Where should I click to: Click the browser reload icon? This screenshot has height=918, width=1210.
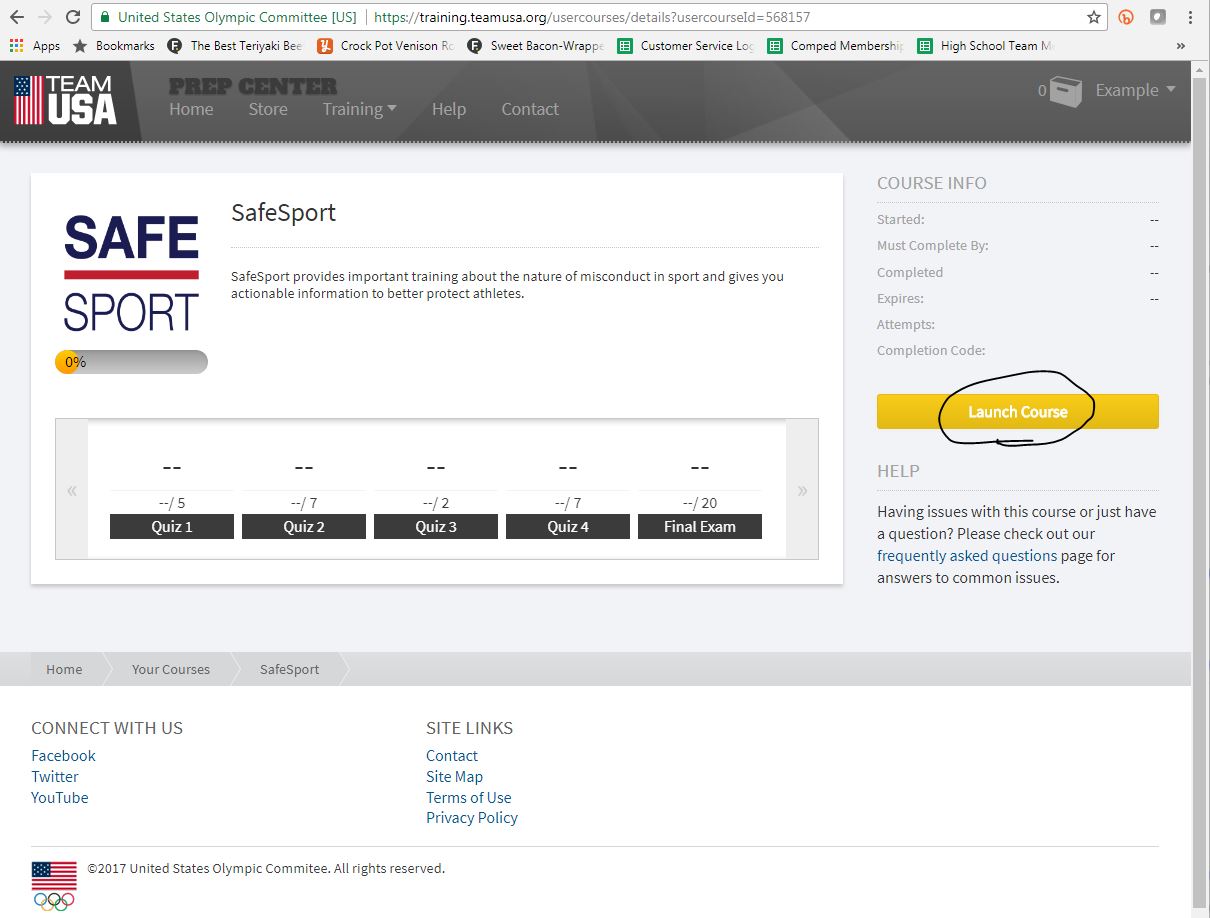(x=73, y=17)
